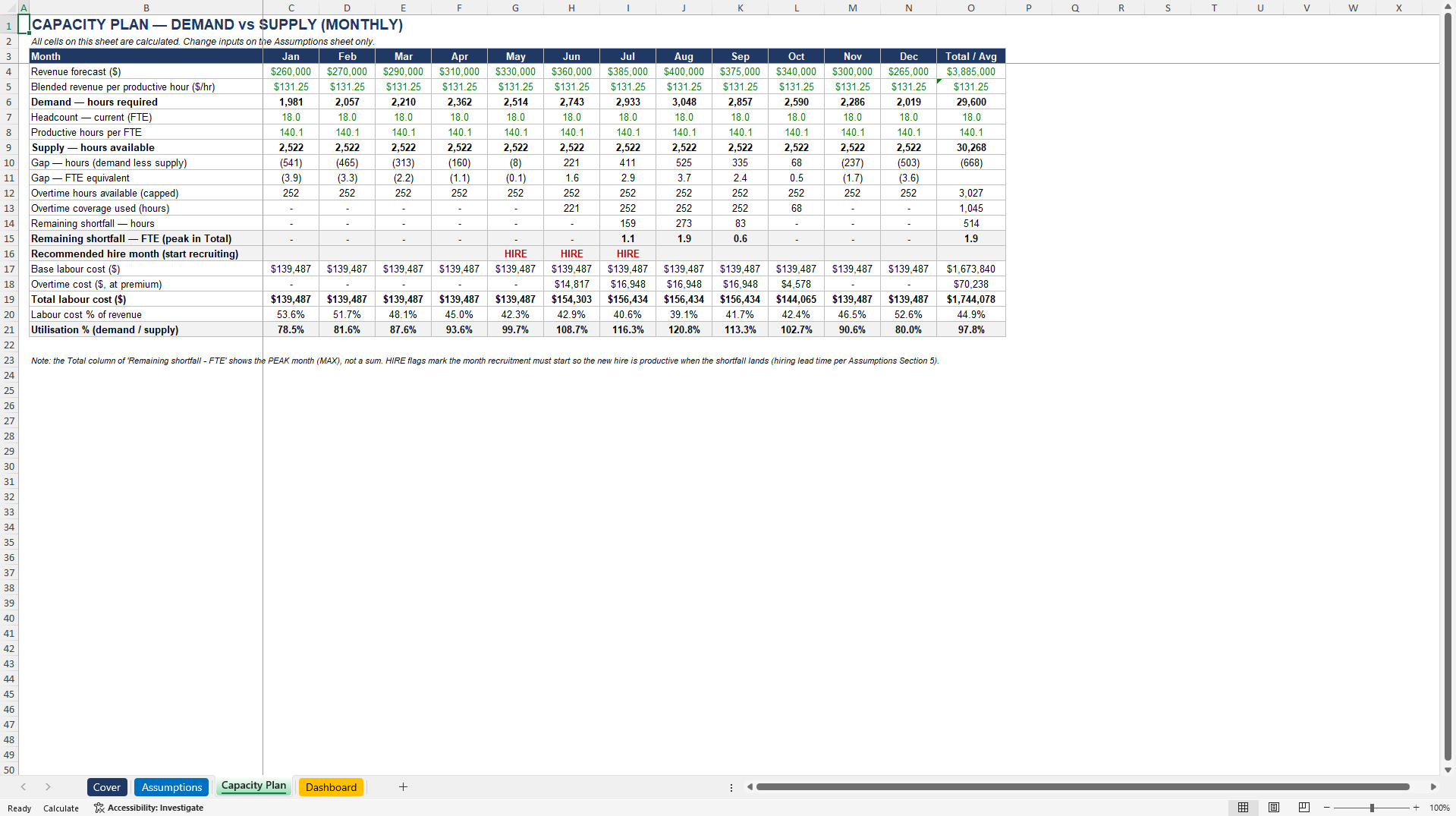Viewport: 1456px width, 816px height.
Task: Click Accessibility Investigate status icon
Action: [99, 808]
